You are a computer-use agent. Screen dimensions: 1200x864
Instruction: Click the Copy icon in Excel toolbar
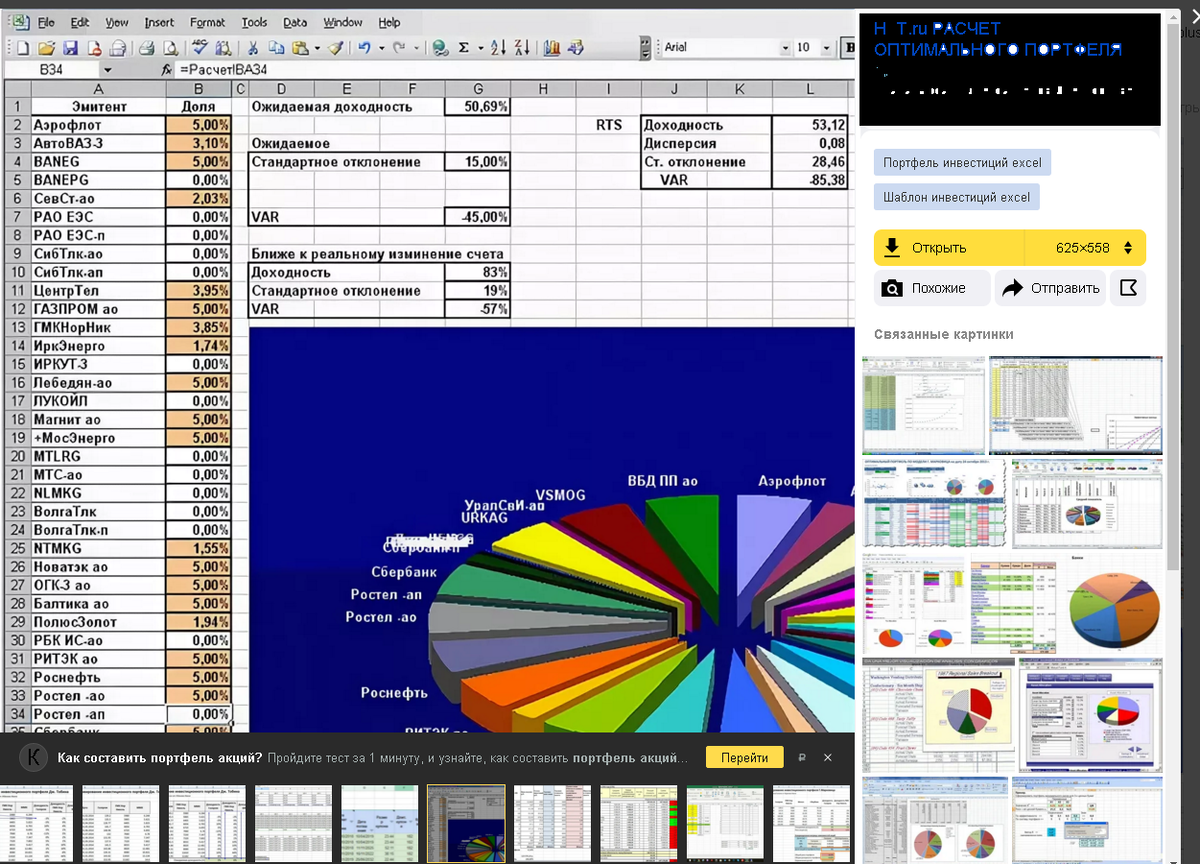click(276, 48)
